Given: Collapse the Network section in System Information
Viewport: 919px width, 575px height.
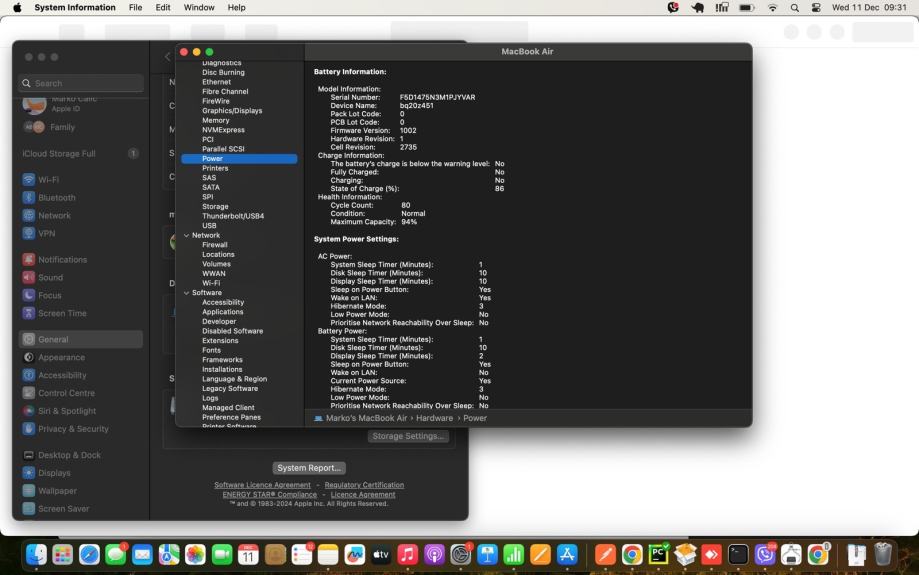Looking at the screenshot, I should [186, 235].
